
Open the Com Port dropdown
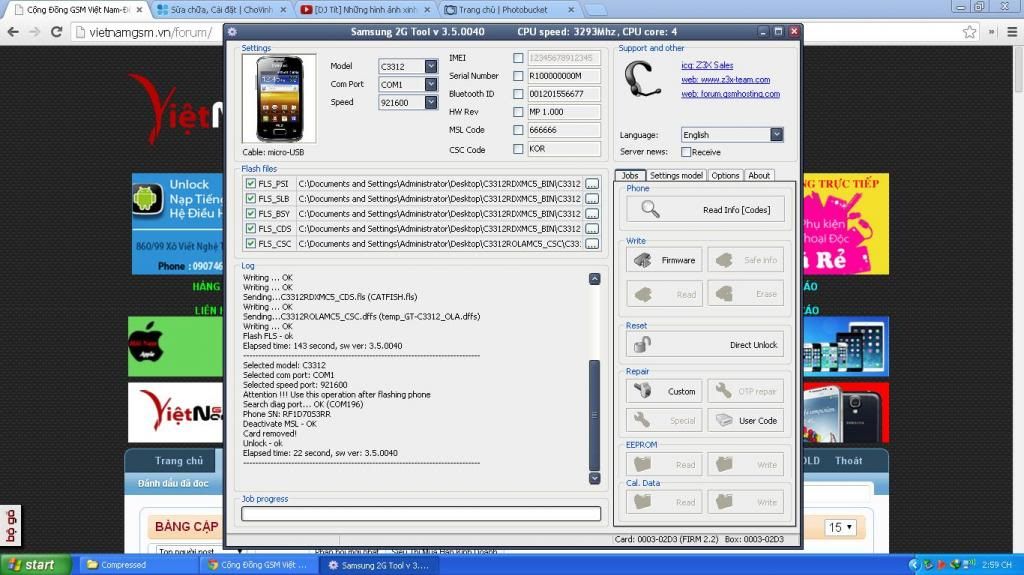[431, 84]
